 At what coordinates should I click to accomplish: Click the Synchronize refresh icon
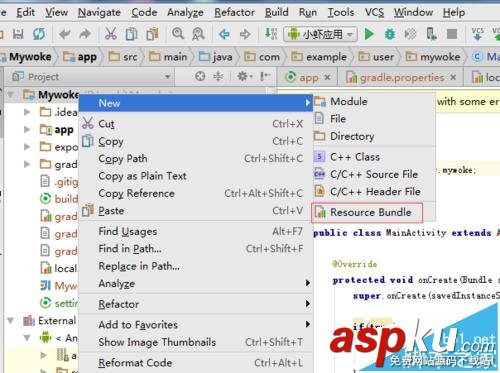(x=39, y=34)
